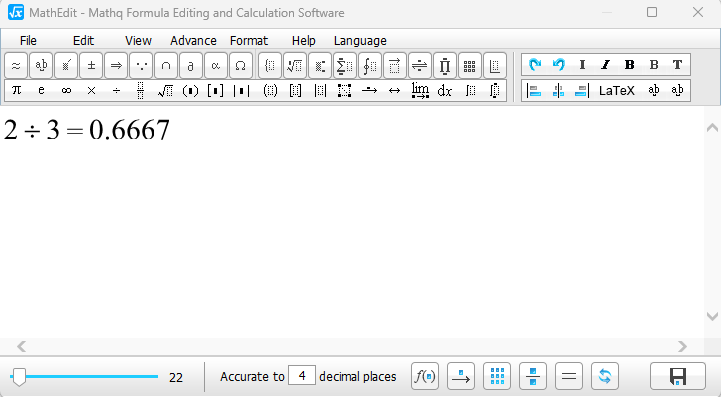Open the summation templates palette
The image size is (721, 397).
[x=345, y=66]
